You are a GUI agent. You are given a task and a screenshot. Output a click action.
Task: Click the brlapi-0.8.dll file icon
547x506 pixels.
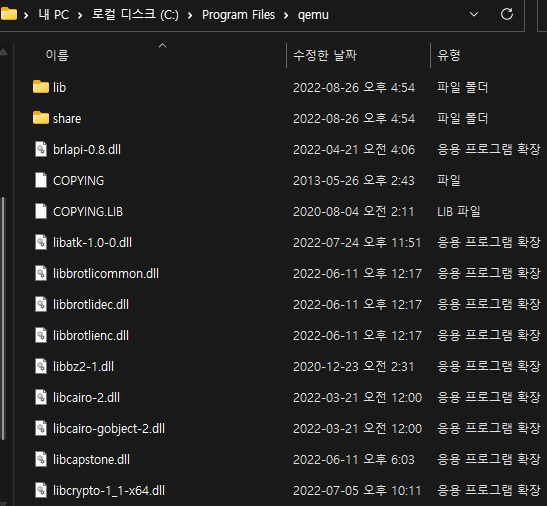[41, 149]
